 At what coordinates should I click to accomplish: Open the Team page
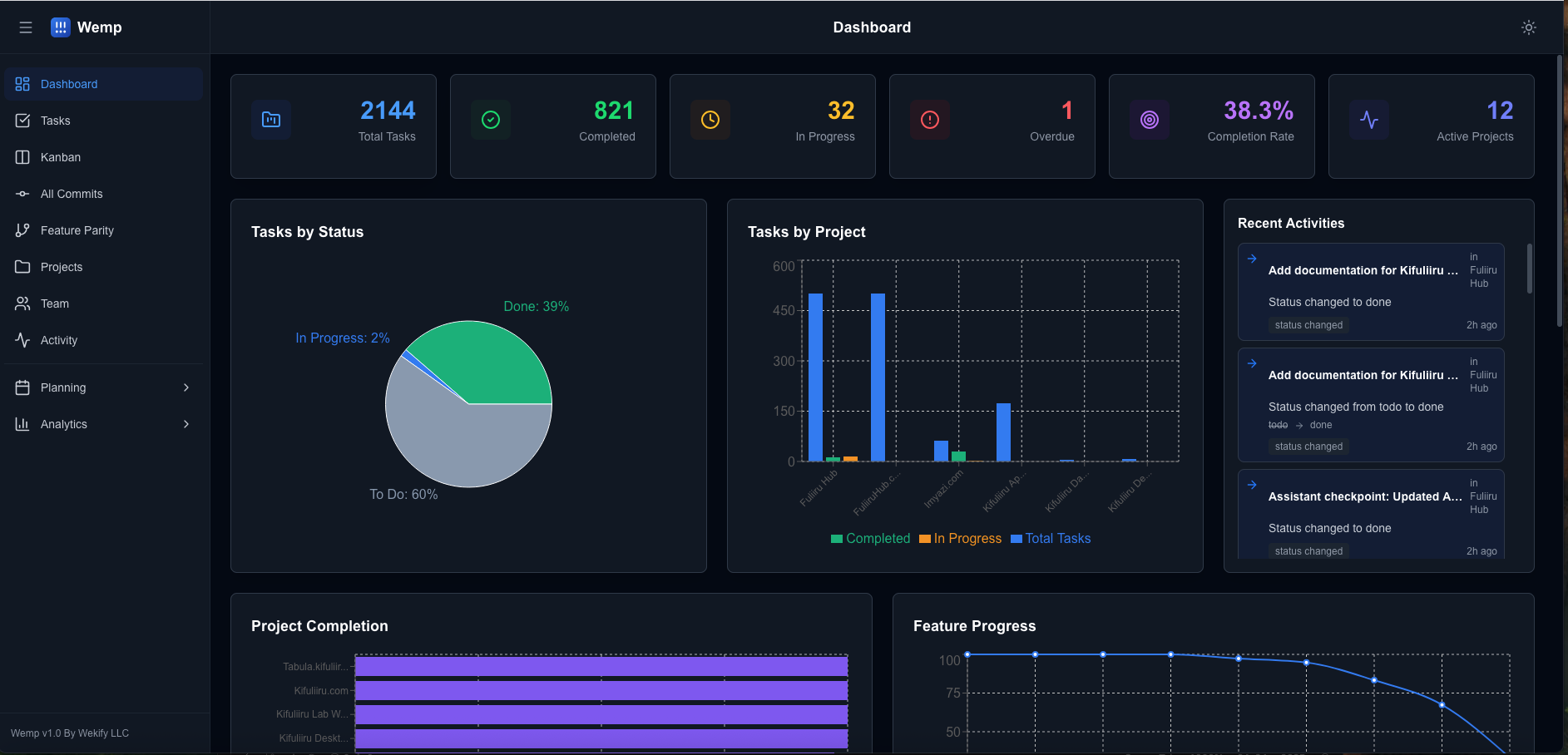click(x=104, y=303)
